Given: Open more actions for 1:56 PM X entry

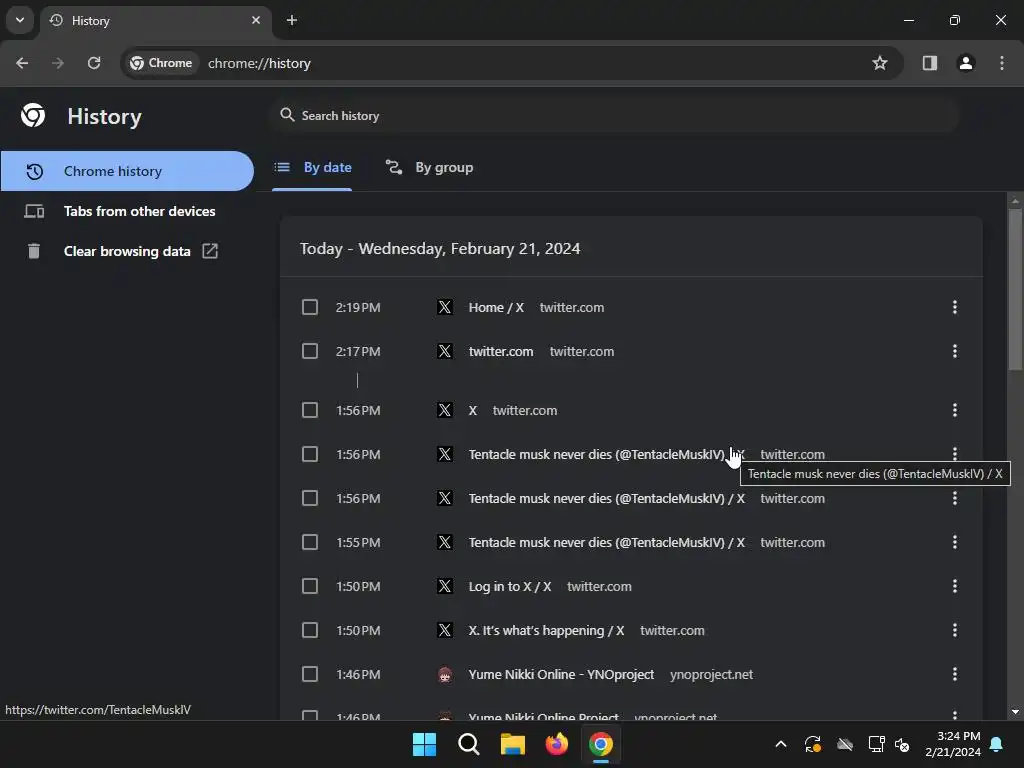Looking at the screenshot, I should tap(955, 410).
